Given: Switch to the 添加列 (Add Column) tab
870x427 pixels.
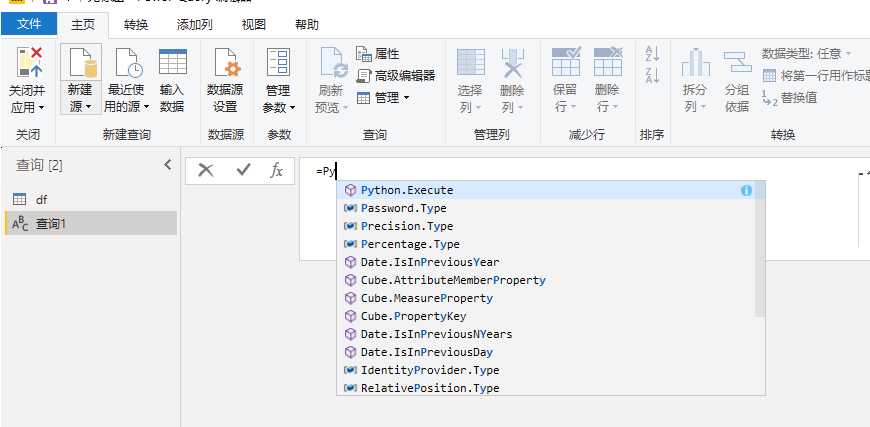Looking at the screenshot, I should (194, 24).
